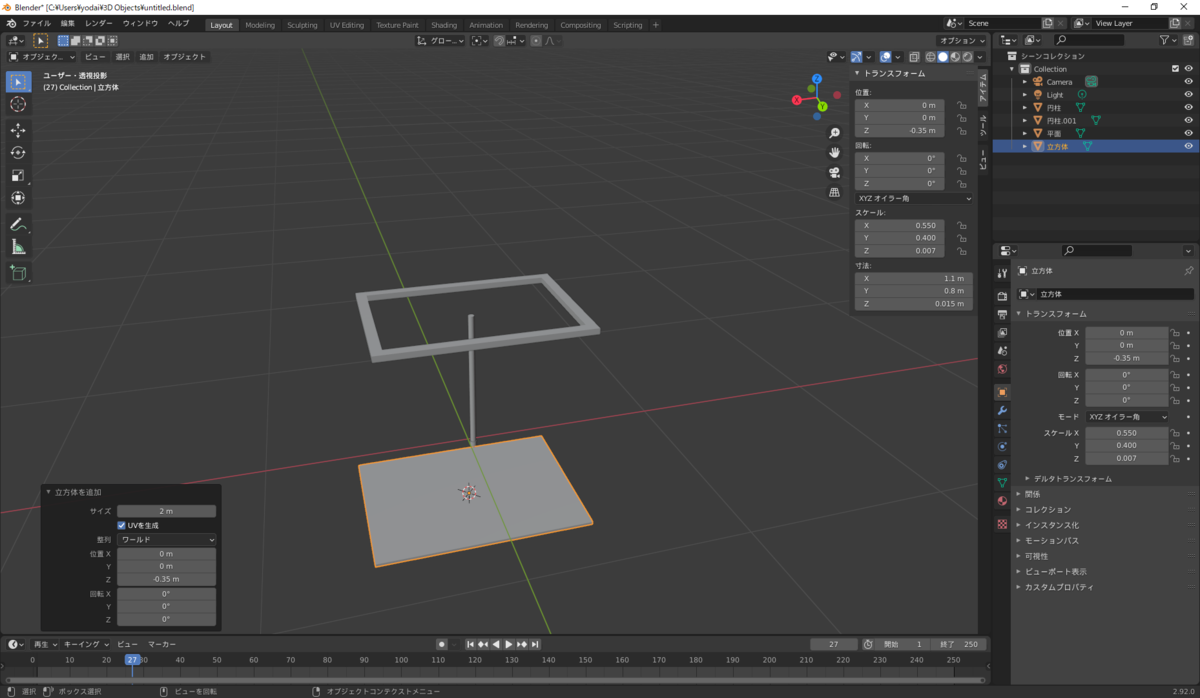Viewport: 1200px width, 698px height.
Task: Open the View Layer properties tab icon
Action: coord(1002,332)
